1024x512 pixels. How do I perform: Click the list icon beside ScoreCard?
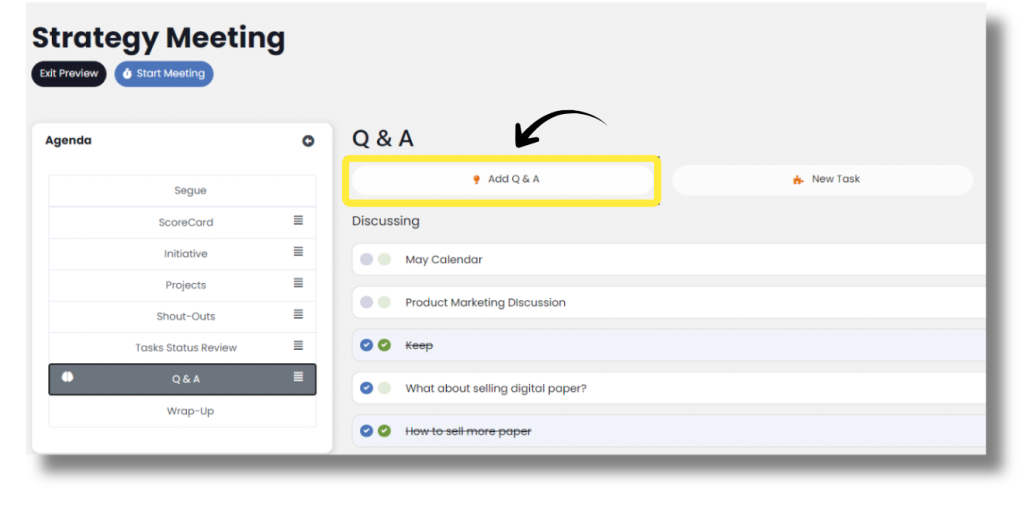(x=298, y=221)
